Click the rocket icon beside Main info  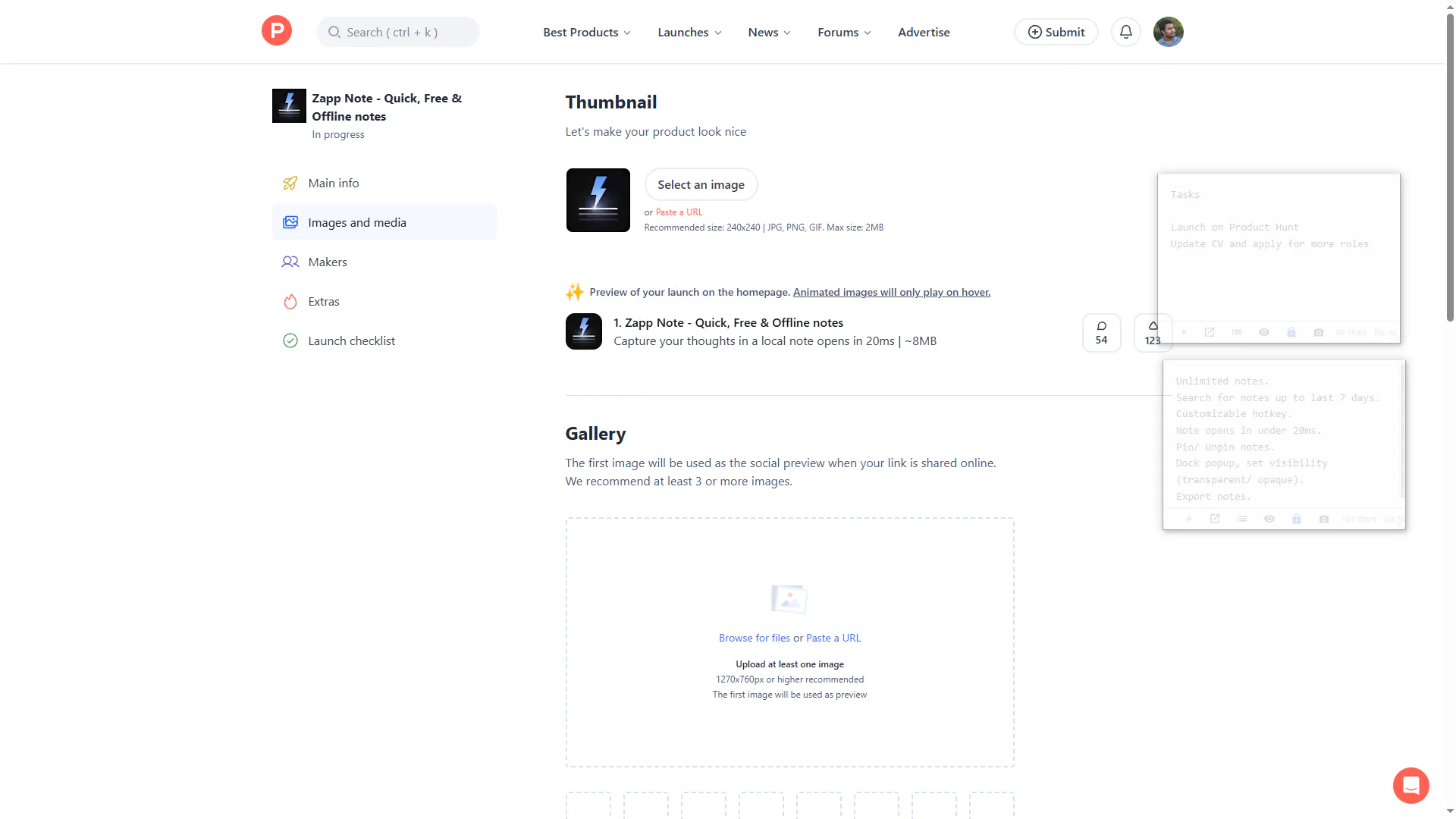[290, 184]
